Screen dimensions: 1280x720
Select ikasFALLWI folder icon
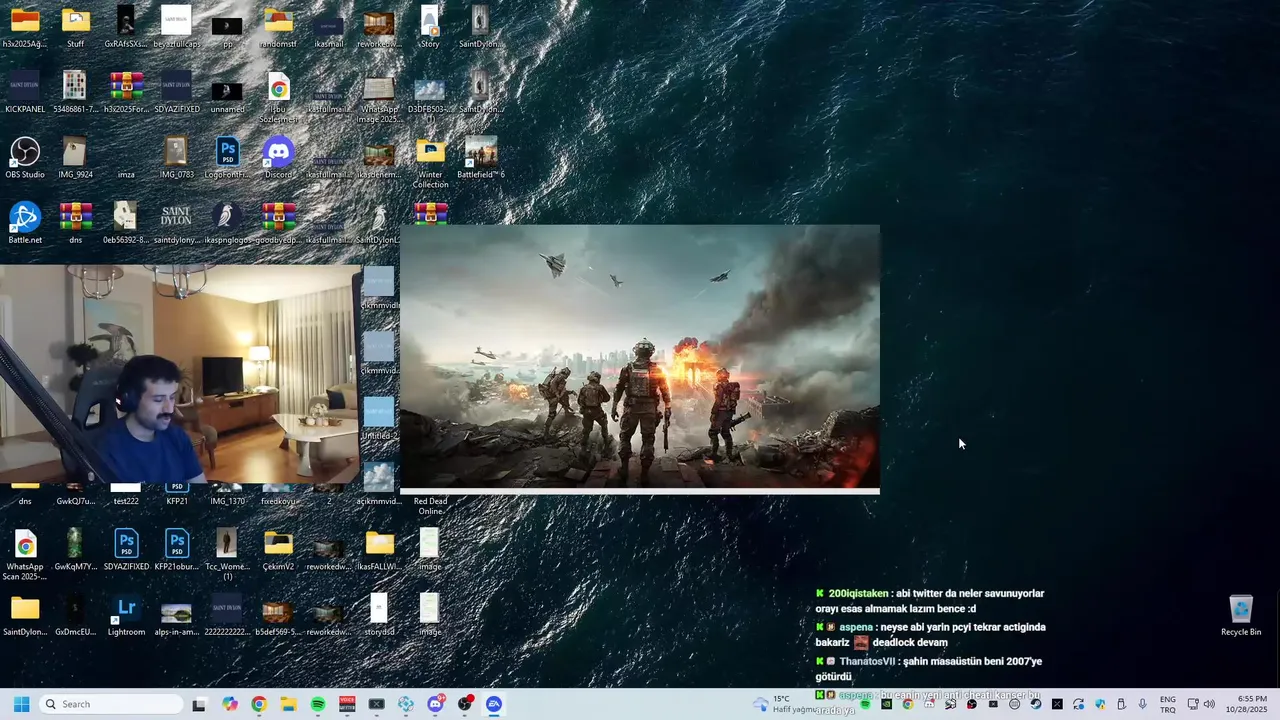[379, 550]
